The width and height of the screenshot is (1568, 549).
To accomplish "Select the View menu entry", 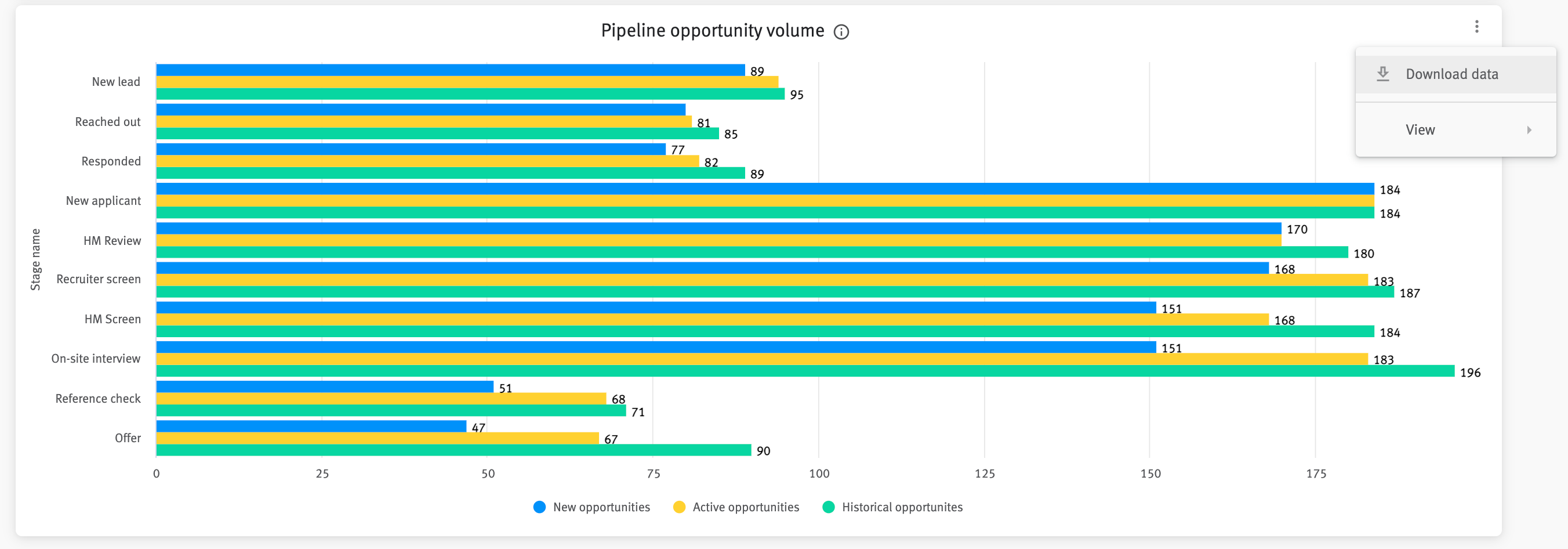I will pyautogui.click(x=1420, y=129).
